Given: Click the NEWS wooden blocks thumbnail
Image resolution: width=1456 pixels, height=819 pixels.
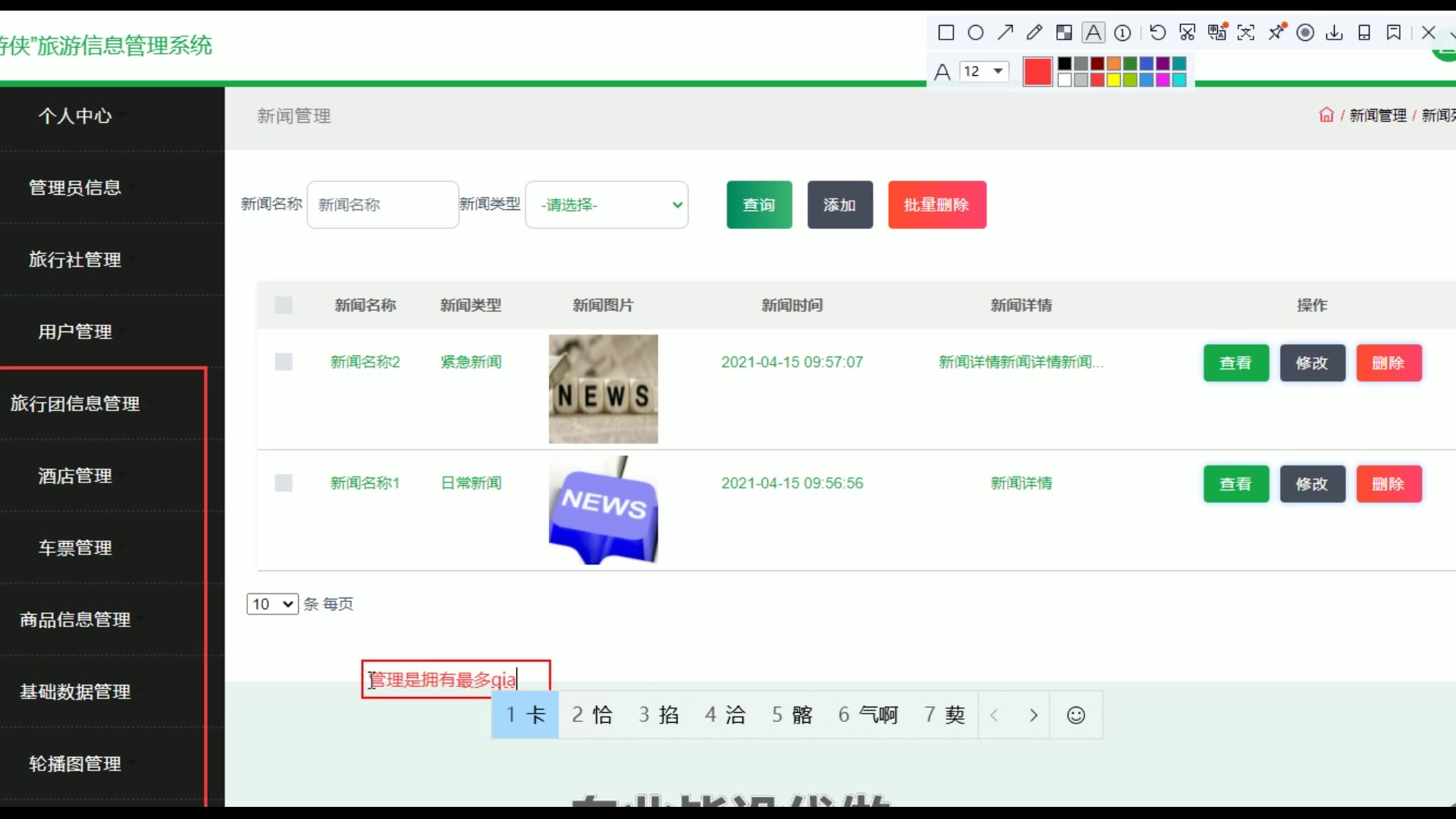Looking at the screenshot, I should 604,389.
